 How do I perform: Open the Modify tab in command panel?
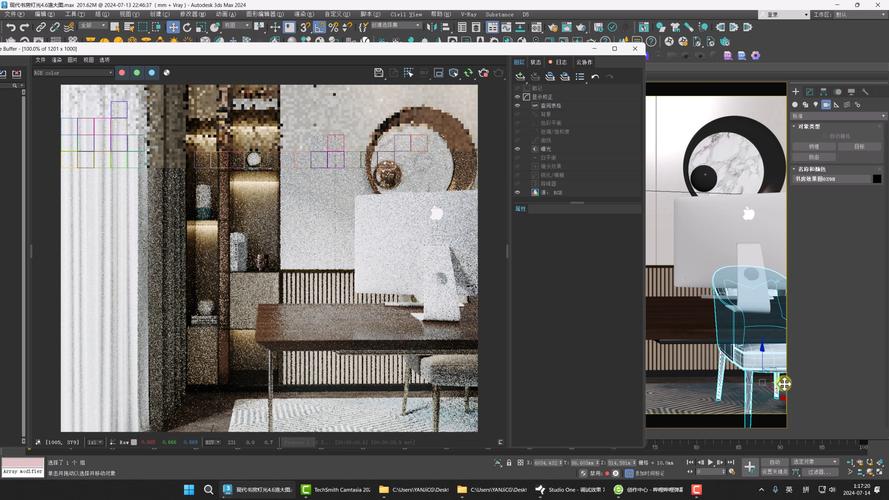[x=810, y=91]
